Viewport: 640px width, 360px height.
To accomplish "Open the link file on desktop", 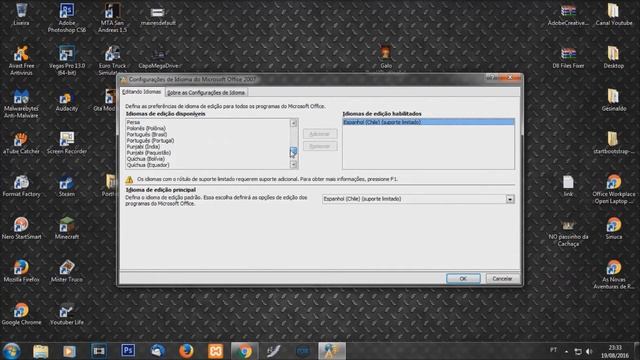I will (x=568, y=186).
